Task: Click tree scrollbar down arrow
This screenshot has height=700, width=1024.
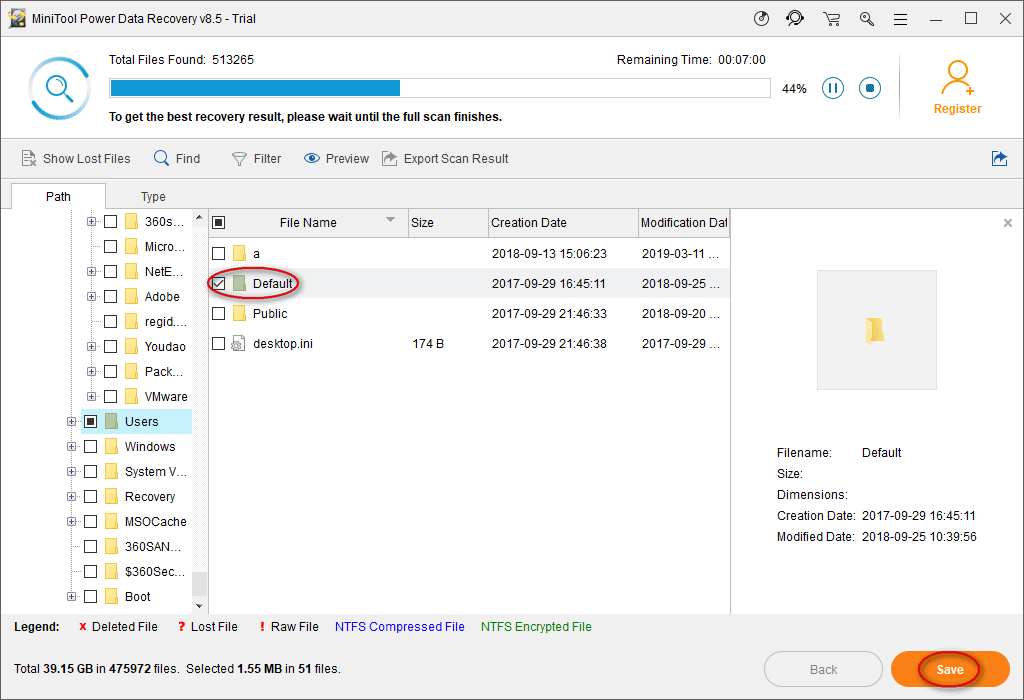Action: point(199,605)
